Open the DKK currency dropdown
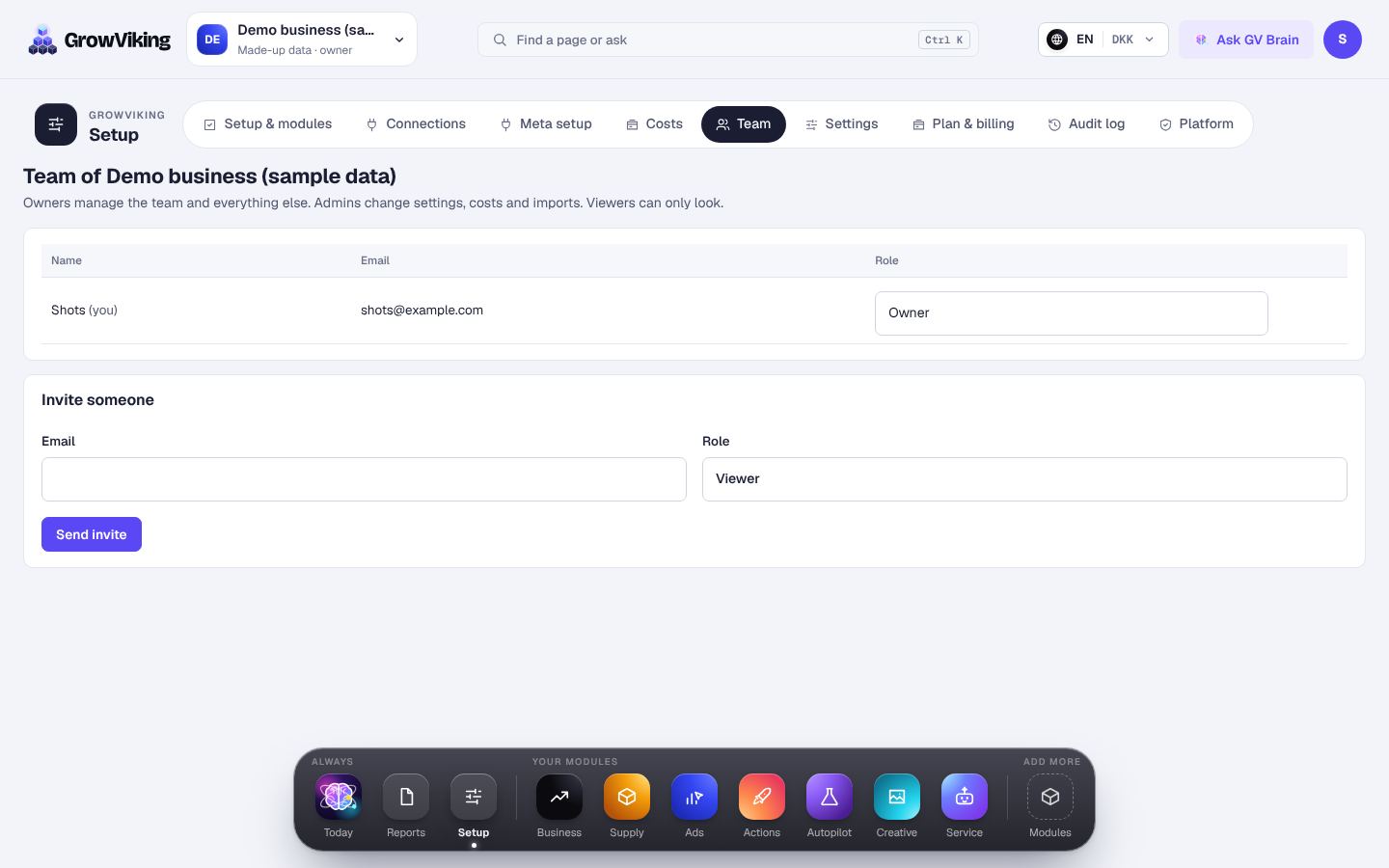 click(x=1132, y=40)
